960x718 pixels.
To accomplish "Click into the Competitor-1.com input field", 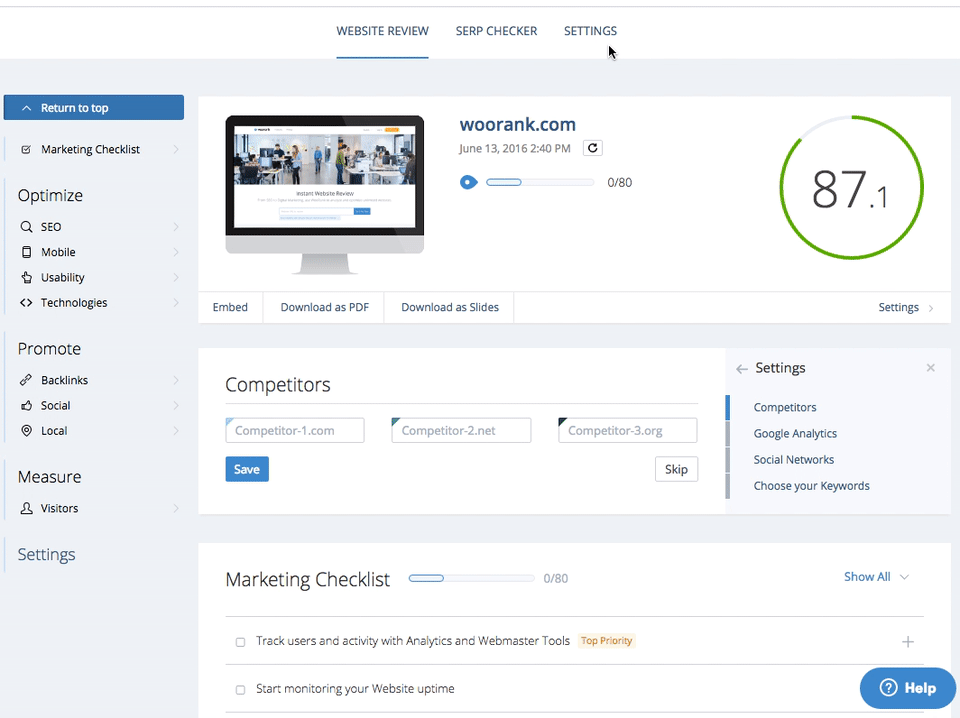I will click(x=295, y=431).
